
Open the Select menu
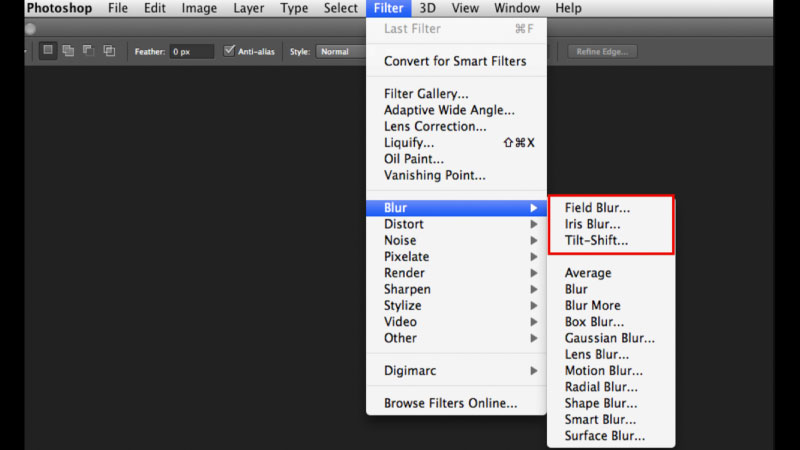pos(340,8)
